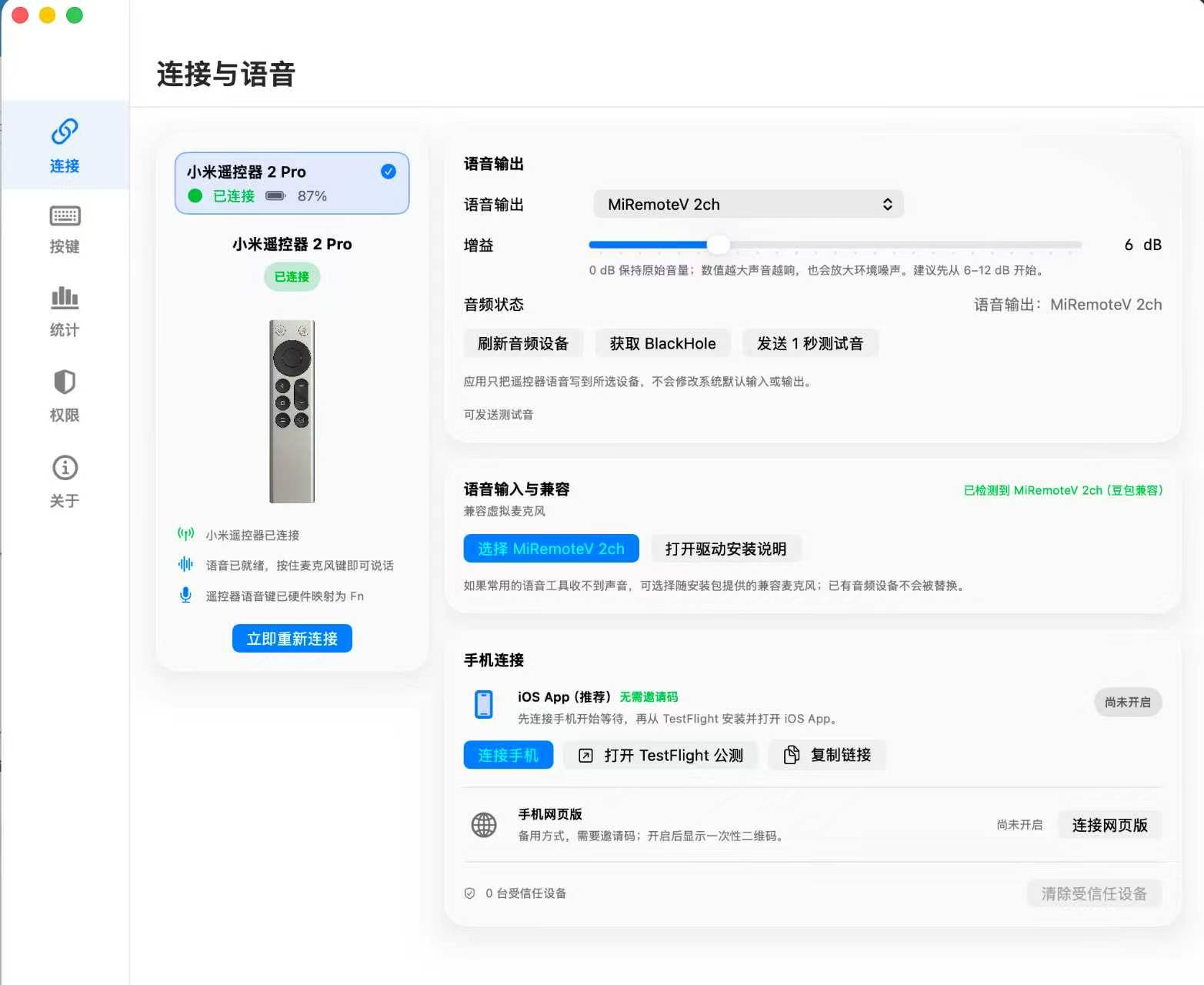This screenshot has height=985, width=1204.
Task: Open the 语音输出 MiRemoteV 2ch dropdown
Action: (749, 205)
